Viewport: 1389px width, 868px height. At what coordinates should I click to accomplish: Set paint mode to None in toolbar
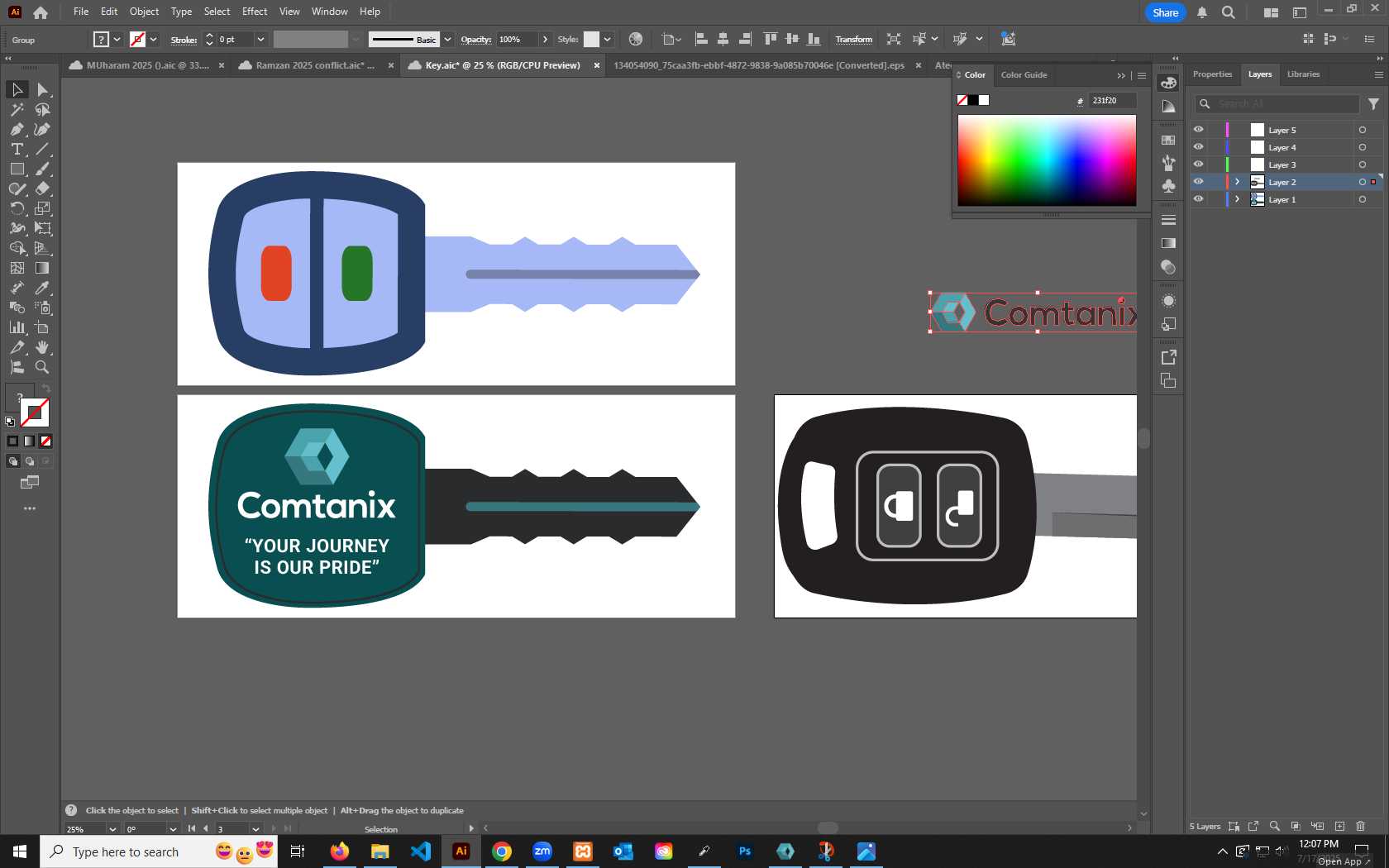click(x=46, y=441)
